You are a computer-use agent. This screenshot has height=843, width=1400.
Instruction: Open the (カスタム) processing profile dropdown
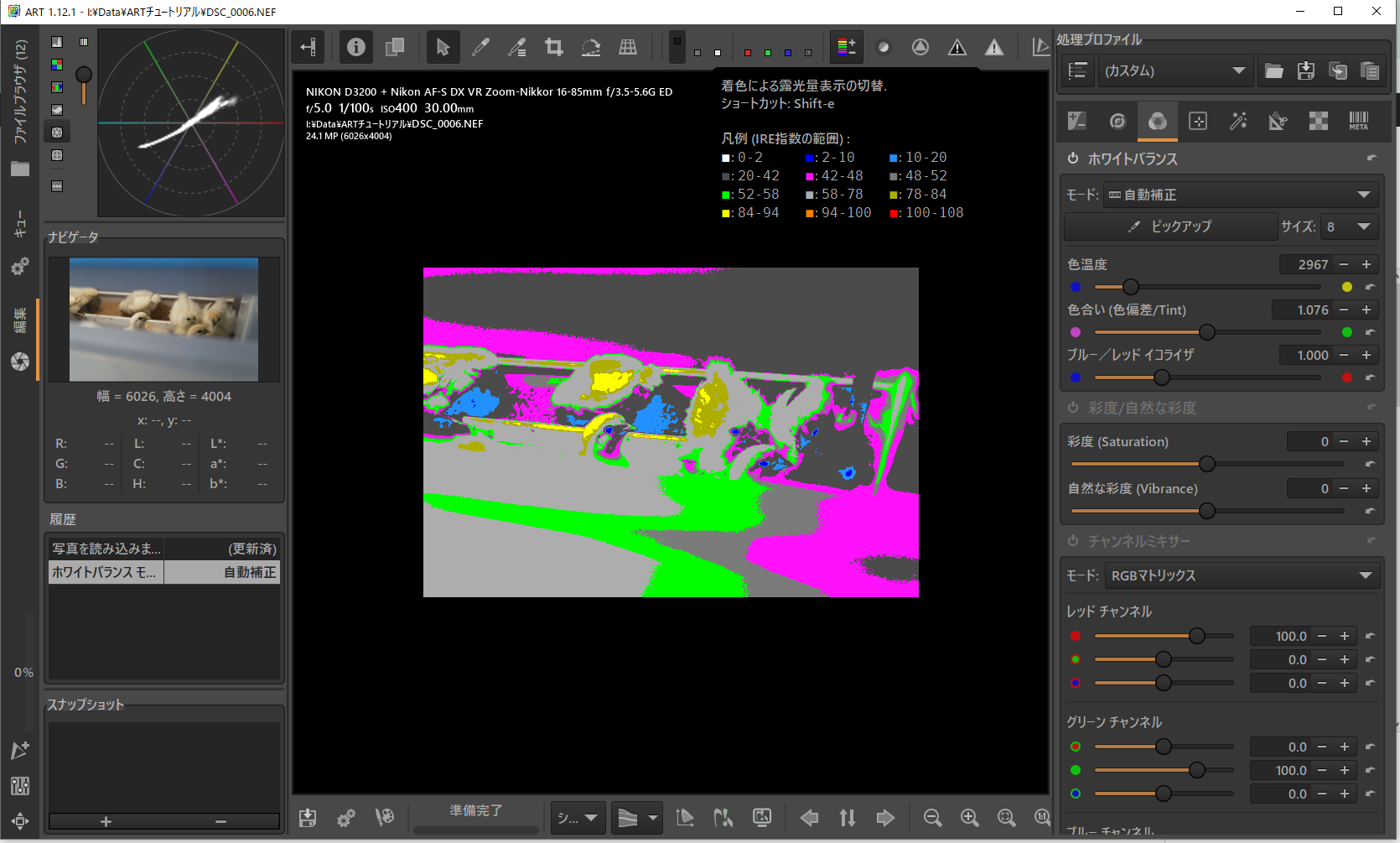click(1175, 71)
